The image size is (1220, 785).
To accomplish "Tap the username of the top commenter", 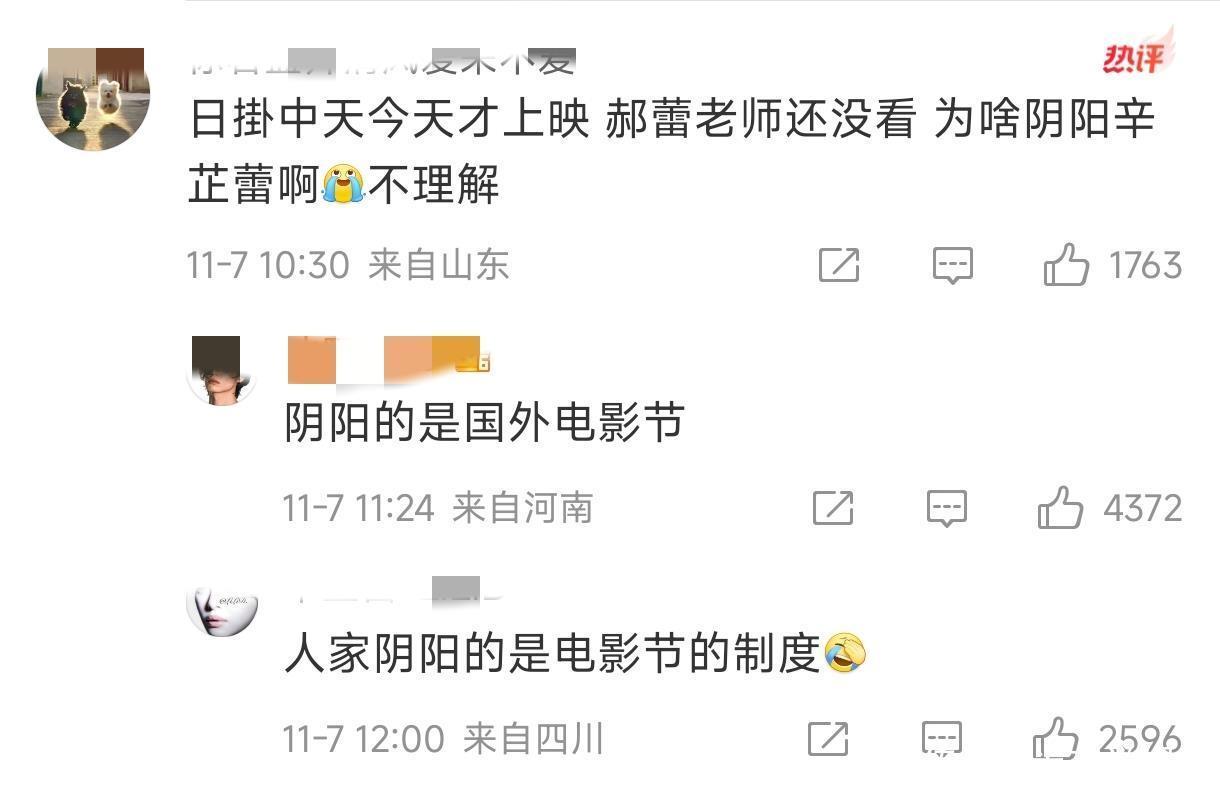I will (x=382, y=60).
